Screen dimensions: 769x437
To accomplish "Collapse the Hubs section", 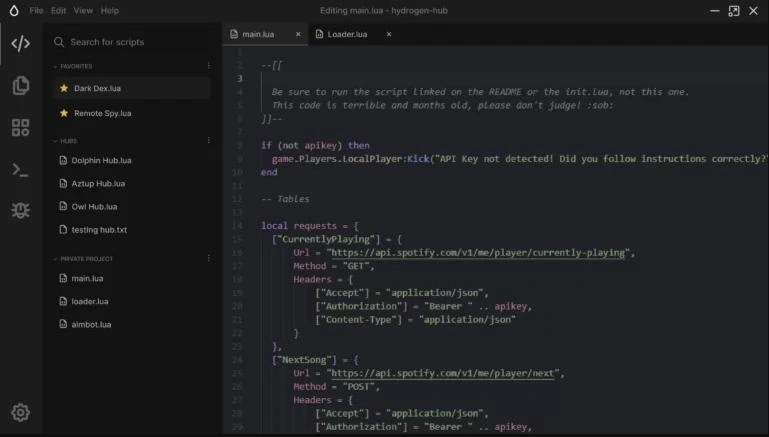I will [x=55, y=141].
